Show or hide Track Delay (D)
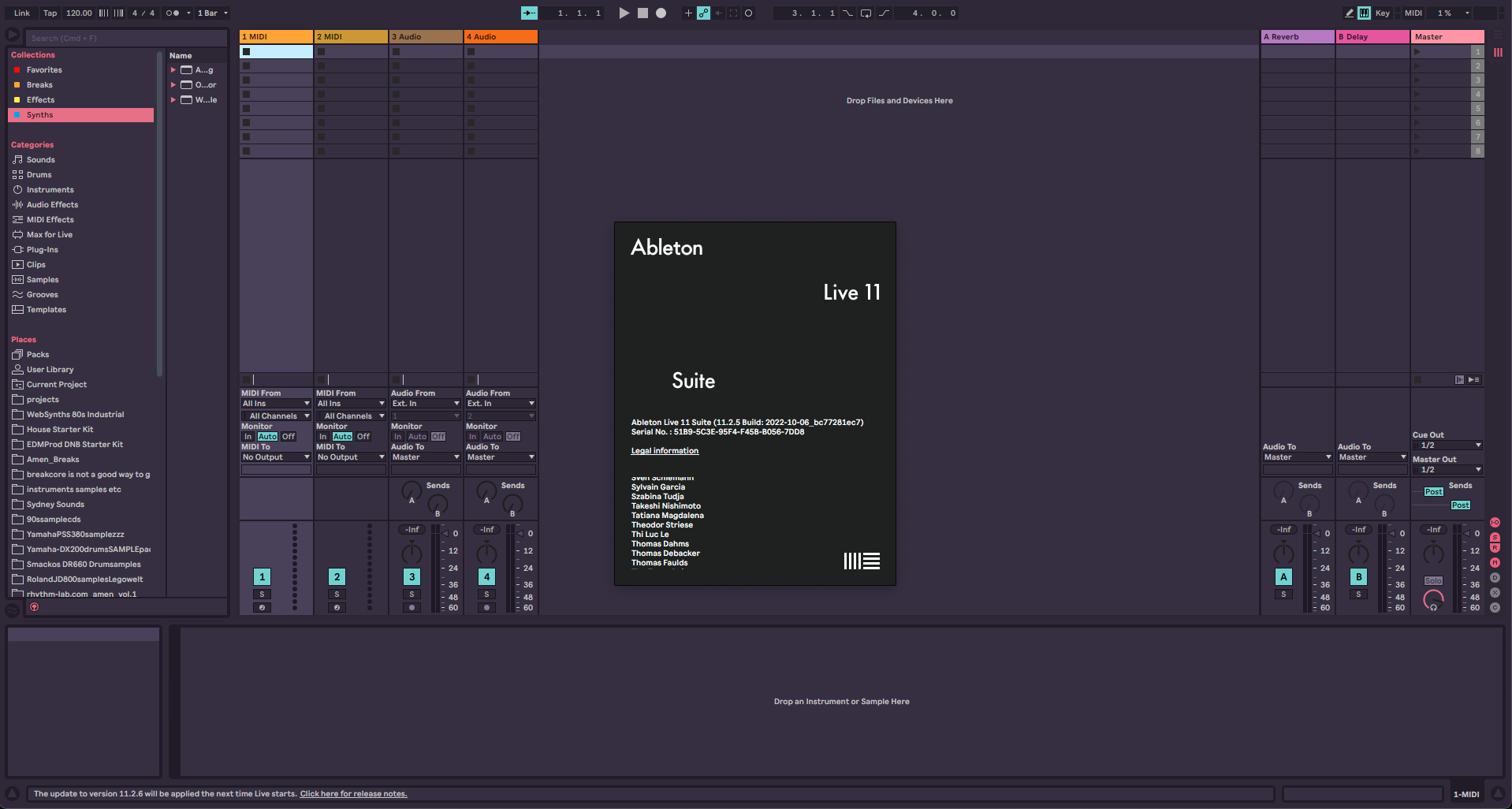The image size is (1512, 809). [x=1495, y=578]
